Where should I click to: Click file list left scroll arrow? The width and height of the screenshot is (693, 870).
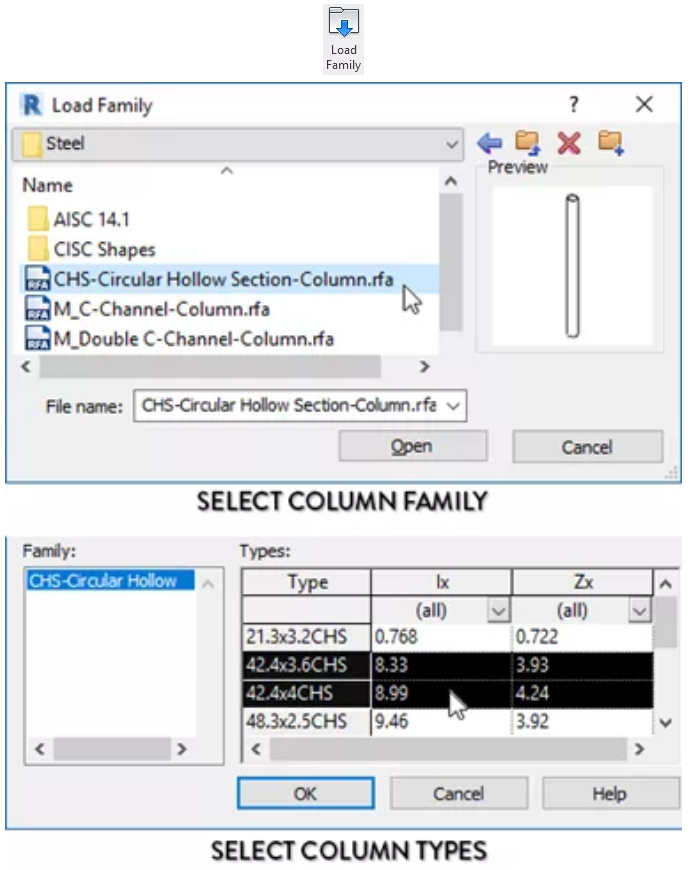(26, 367)
